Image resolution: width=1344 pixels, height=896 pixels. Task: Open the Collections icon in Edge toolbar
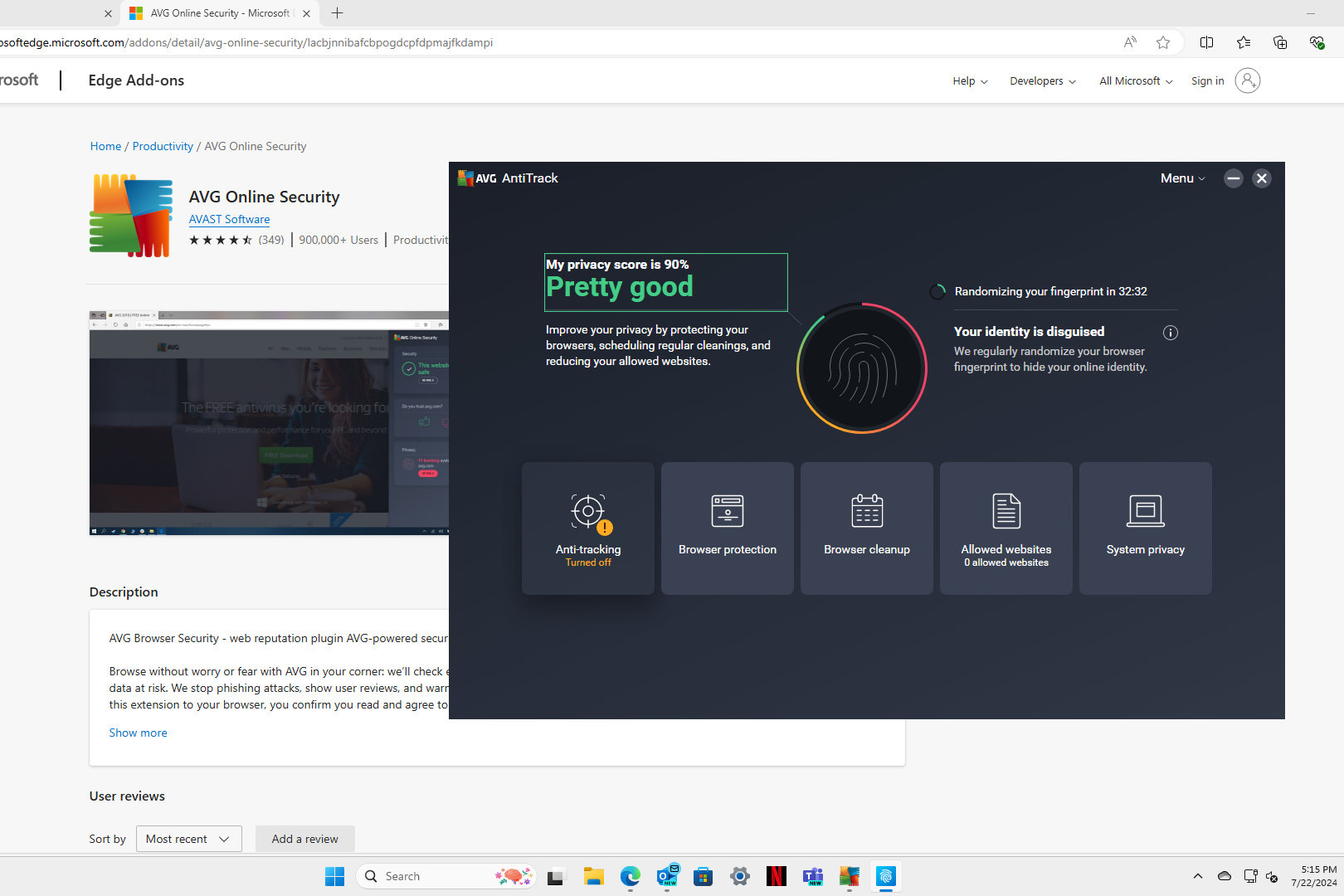pyautogui.click(x=1280, y=42)
